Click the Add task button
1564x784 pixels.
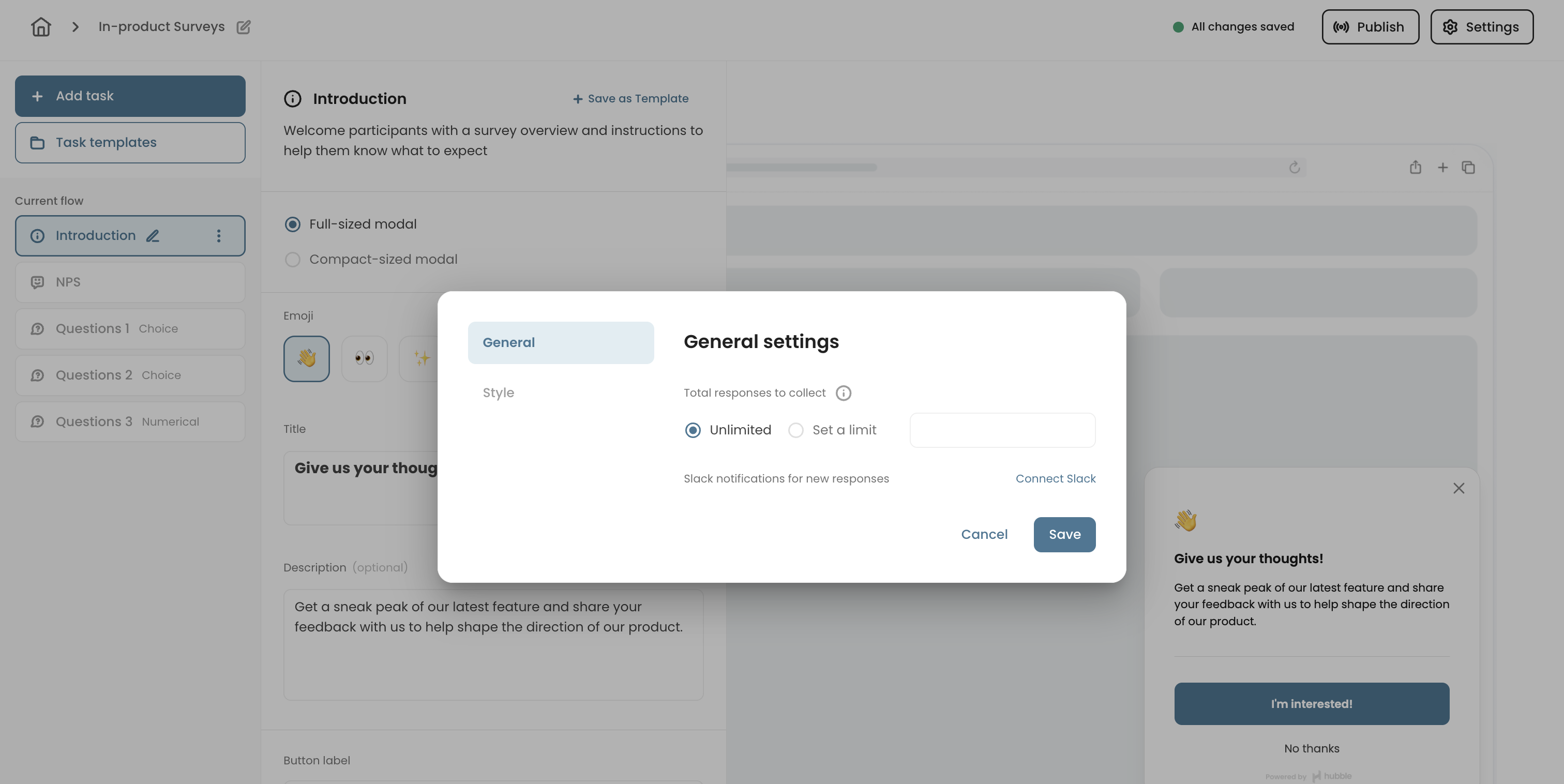pyautogui.click(x=130, y=96)
